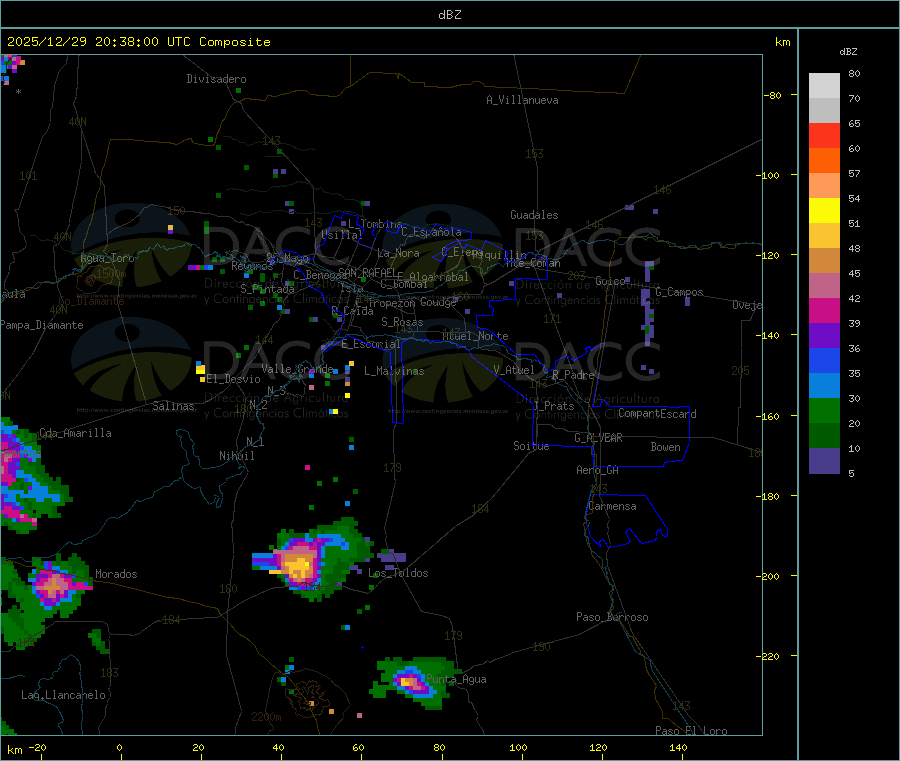Click the Divisadero map label

(216, 79)
